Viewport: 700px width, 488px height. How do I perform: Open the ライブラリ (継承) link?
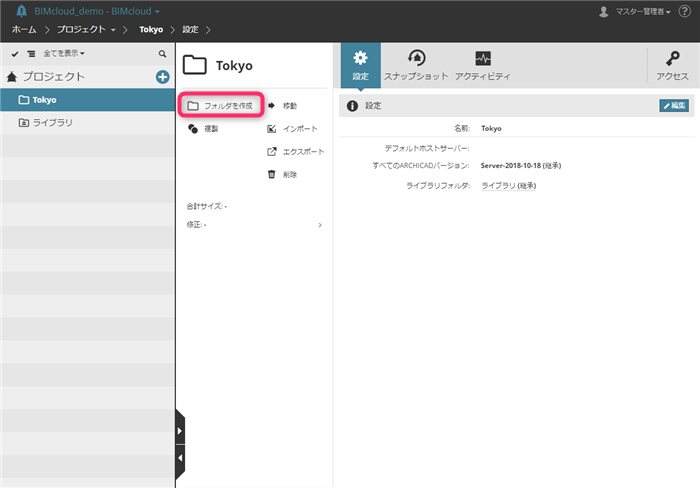click(x=508, y=186)
